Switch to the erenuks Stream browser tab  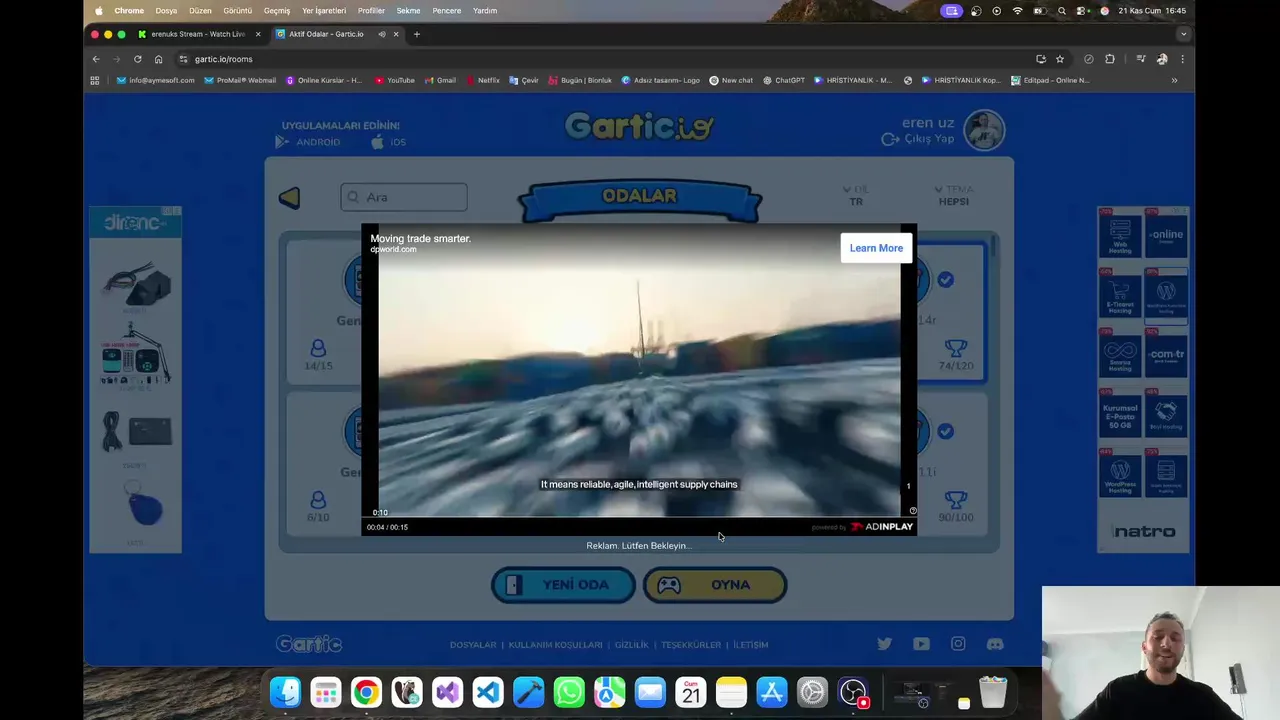coord(198,34)
